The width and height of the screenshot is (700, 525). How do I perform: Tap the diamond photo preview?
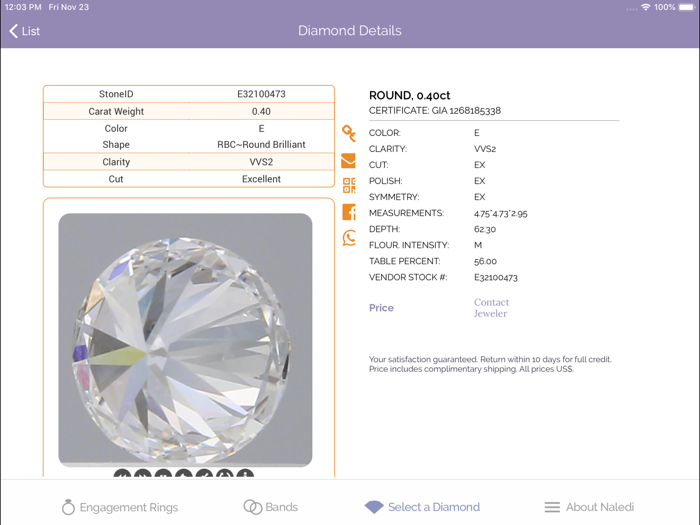tap(185, 340)
